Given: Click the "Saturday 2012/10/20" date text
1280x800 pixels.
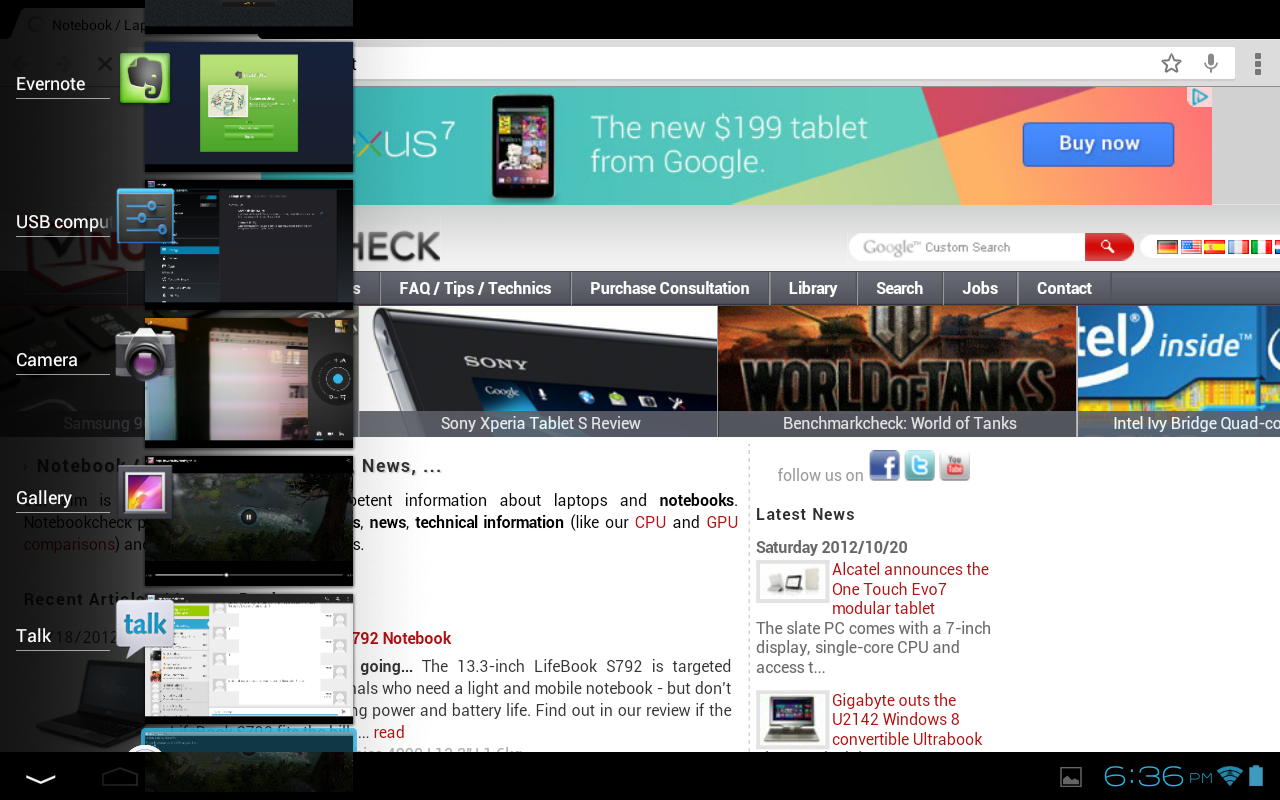Looking at the screenshot, I should click(x=832, y=547).
